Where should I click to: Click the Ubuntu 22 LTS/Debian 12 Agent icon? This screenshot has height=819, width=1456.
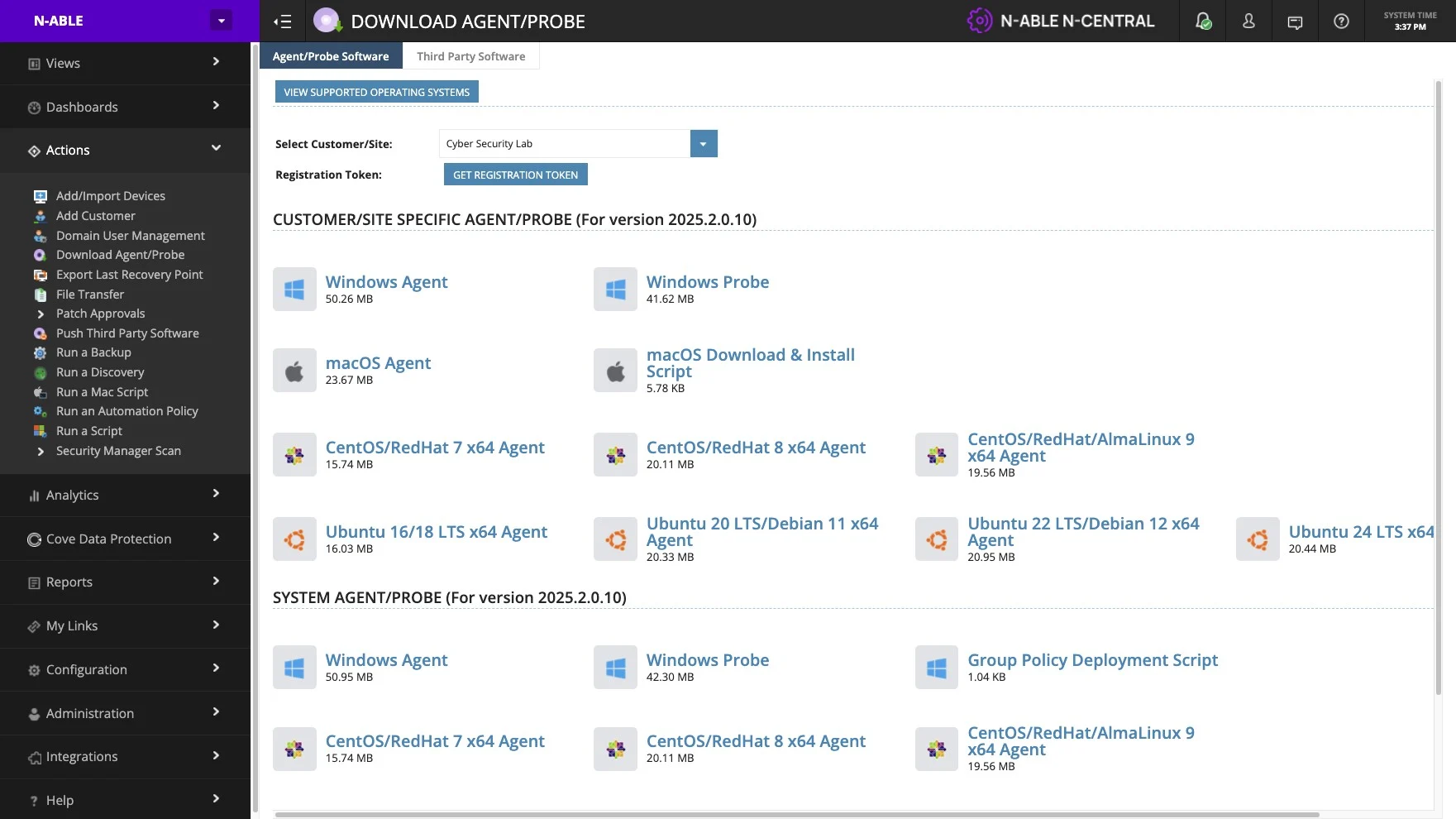click(937, 539)
